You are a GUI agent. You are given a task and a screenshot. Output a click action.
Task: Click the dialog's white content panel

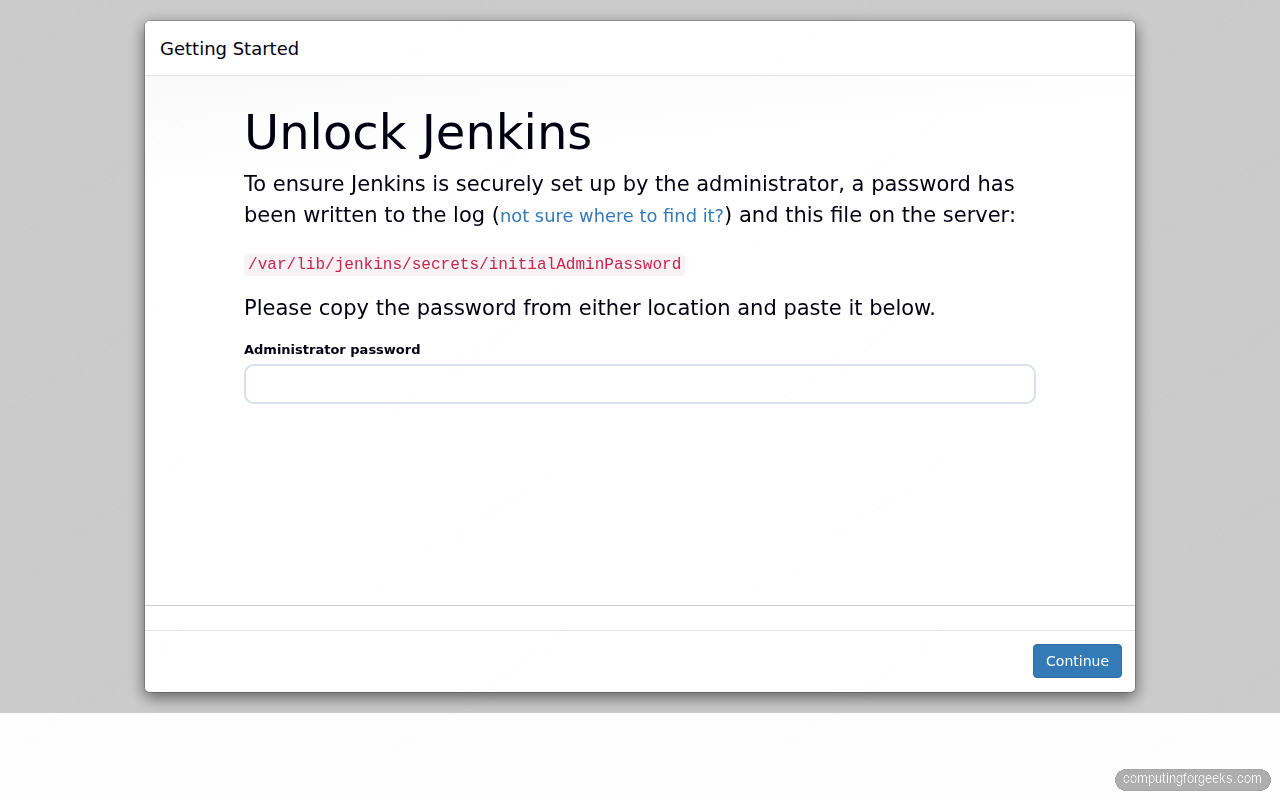pos(639,500)
